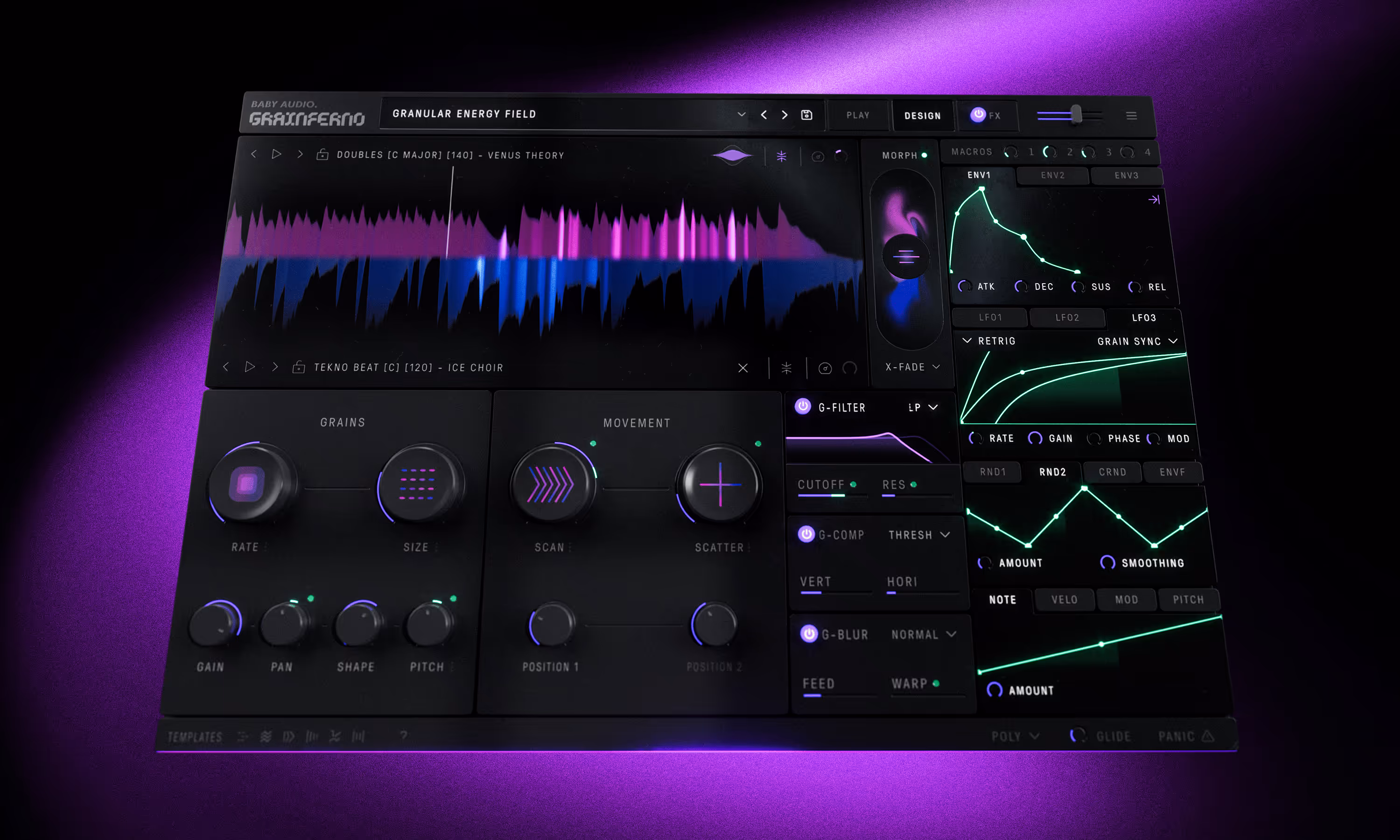Toggle the FX power button
This screenshot has width=1400, height=840.
[x=978, y=114]
